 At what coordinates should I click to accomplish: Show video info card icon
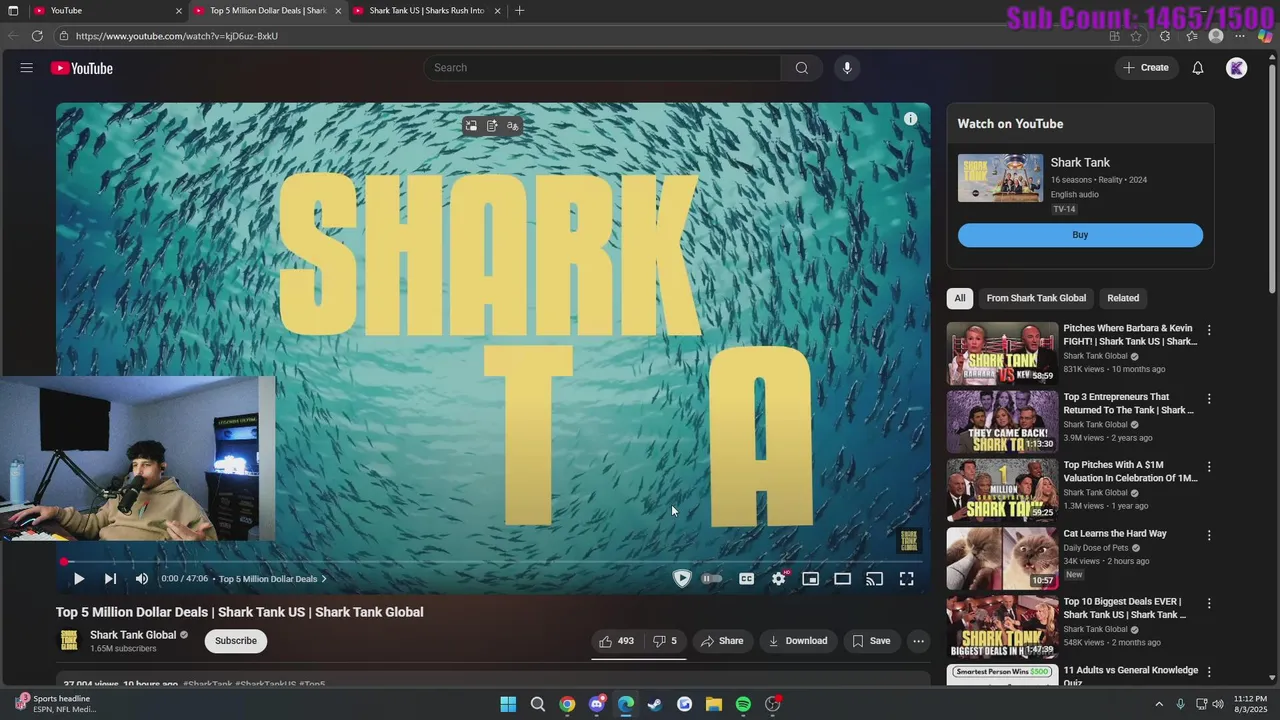tap(911, 119)
